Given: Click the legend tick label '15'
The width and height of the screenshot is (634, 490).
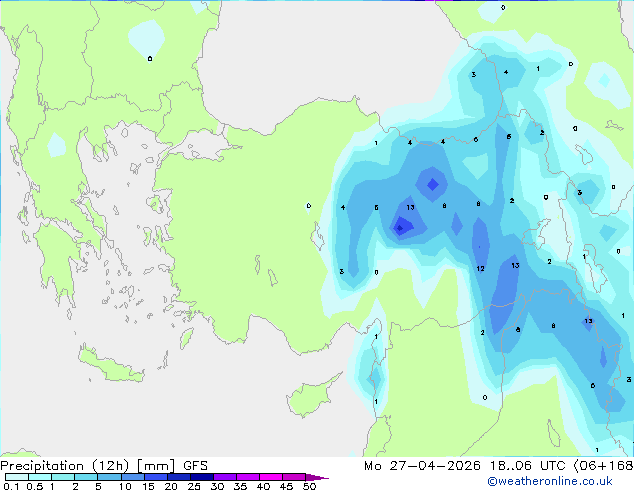Looking at the screenshot, I should (x=148, y=486).
